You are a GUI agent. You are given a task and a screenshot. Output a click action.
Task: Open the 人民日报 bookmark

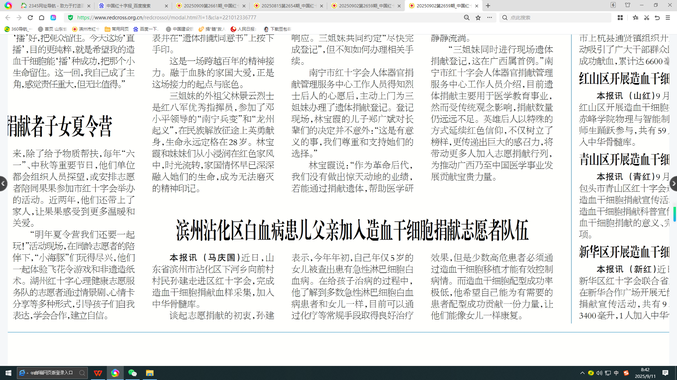243,29
